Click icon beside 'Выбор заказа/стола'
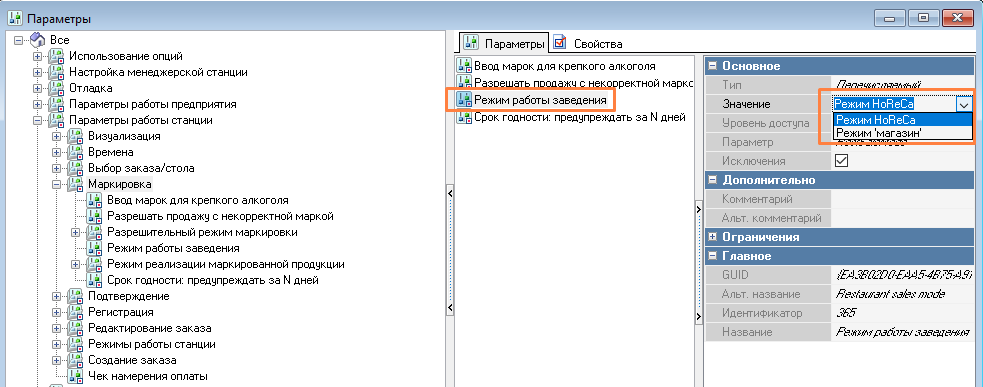Image resolution: width=983 pixels, height=387 pixels. [76, 168]
